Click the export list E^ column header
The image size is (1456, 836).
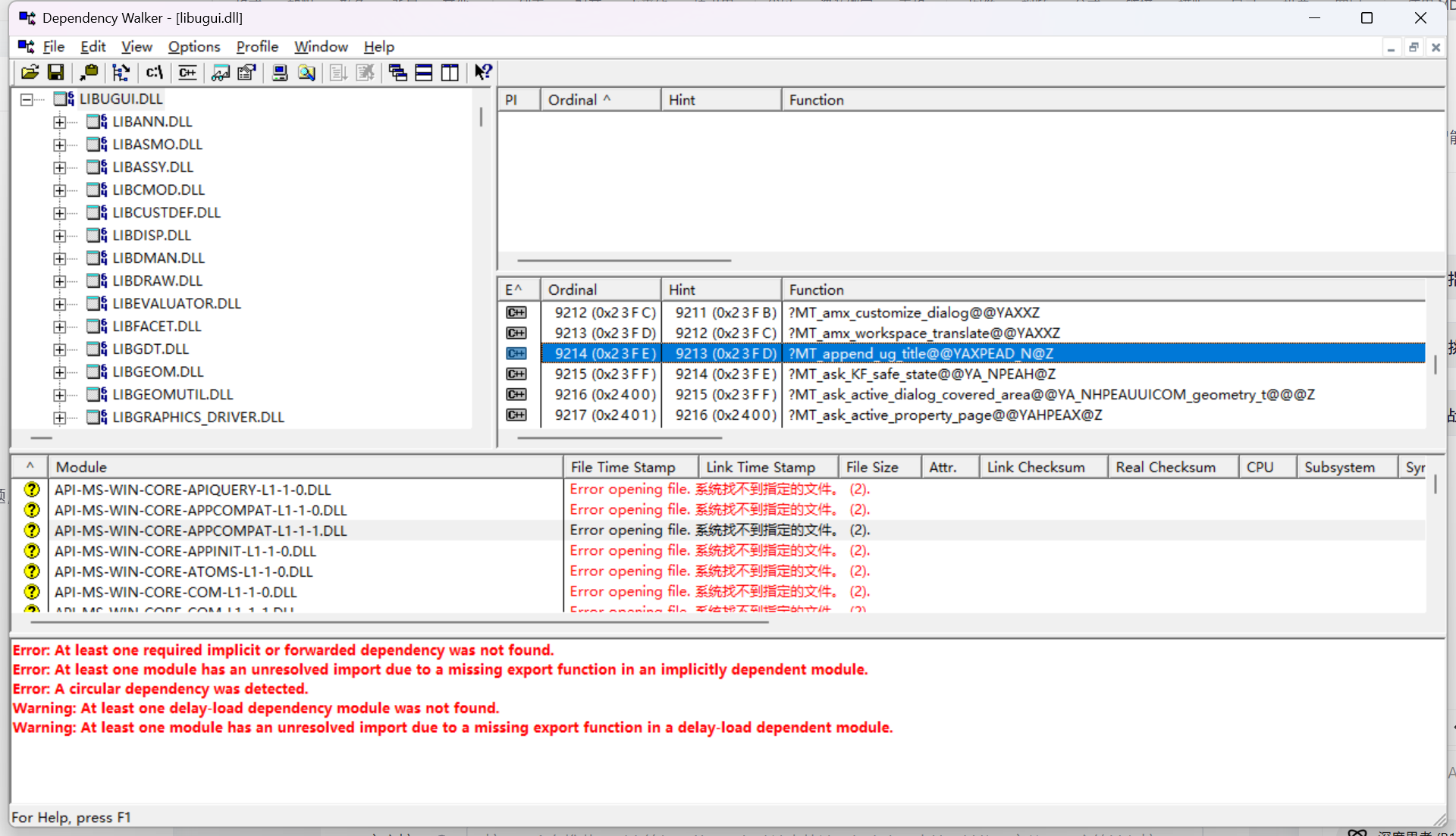pos(519,290)
